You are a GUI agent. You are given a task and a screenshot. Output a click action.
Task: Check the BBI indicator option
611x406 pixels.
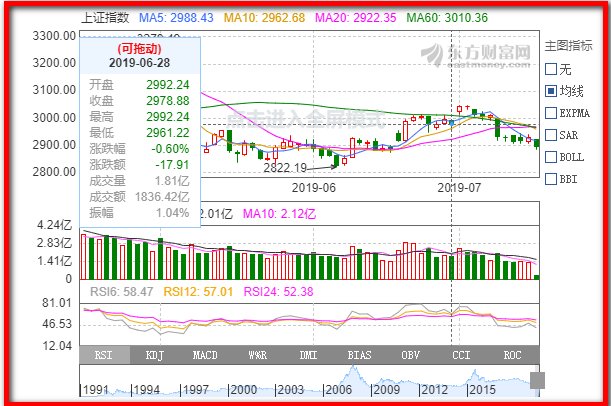pyautogui.click(x=551, y=179)
